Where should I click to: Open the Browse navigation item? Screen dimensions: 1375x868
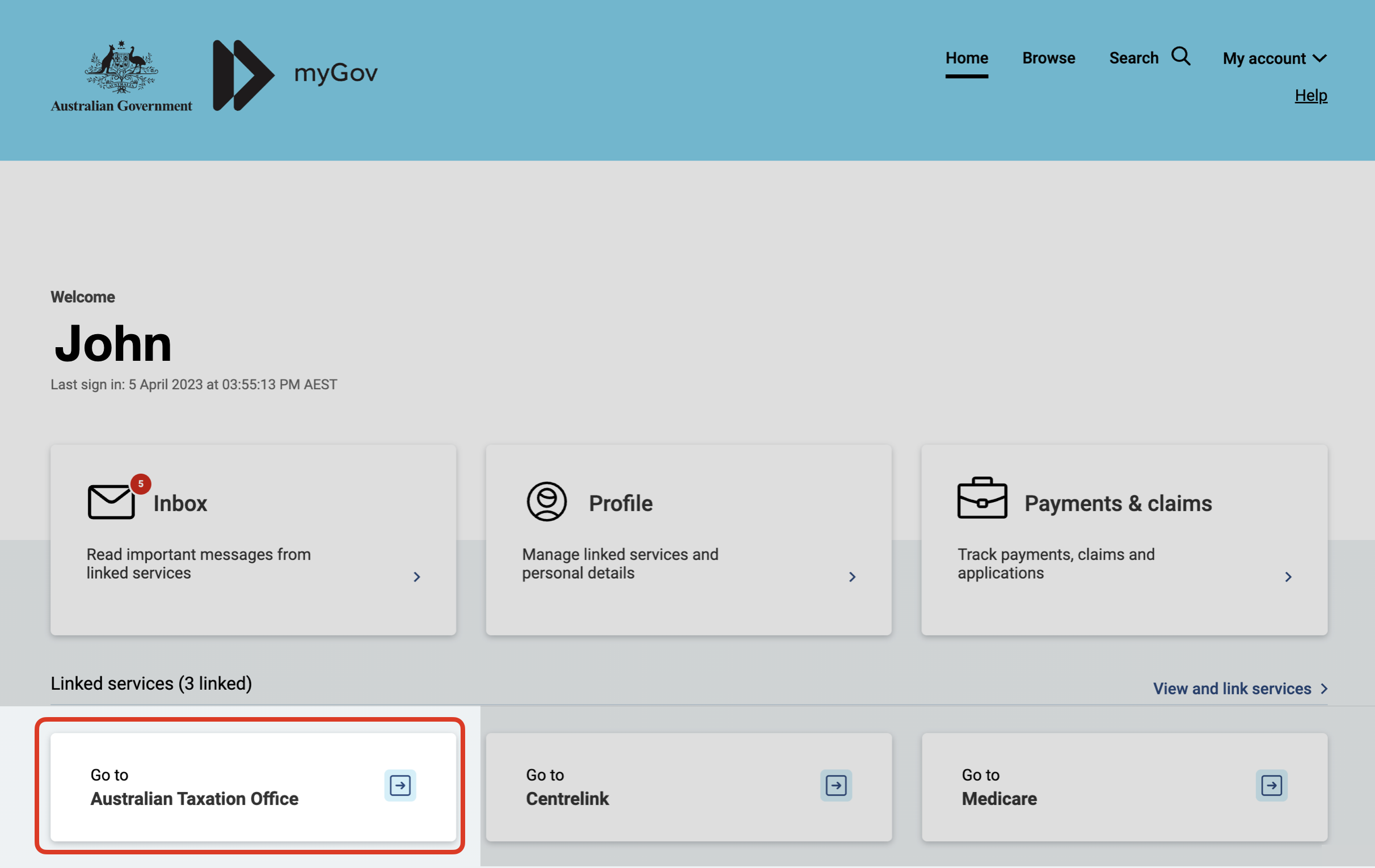click(1048, 58)
